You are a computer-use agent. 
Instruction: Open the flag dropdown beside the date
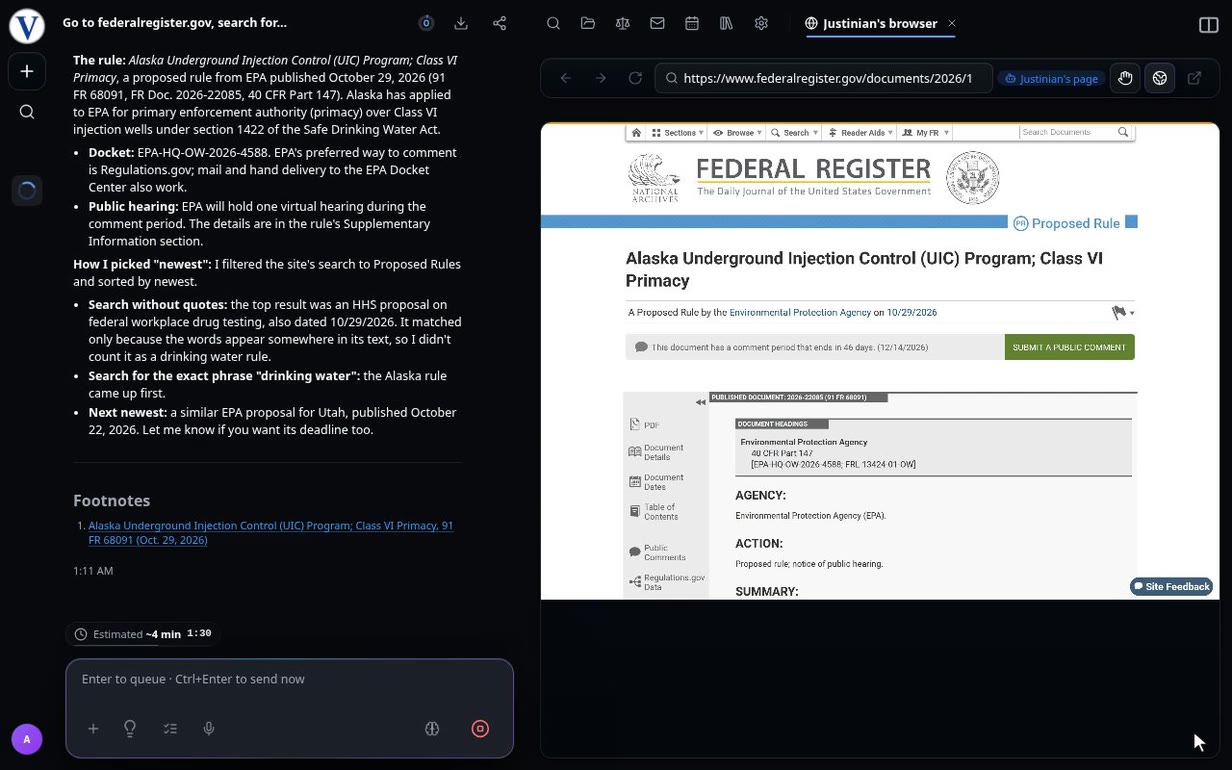[x=1123, y=313]
